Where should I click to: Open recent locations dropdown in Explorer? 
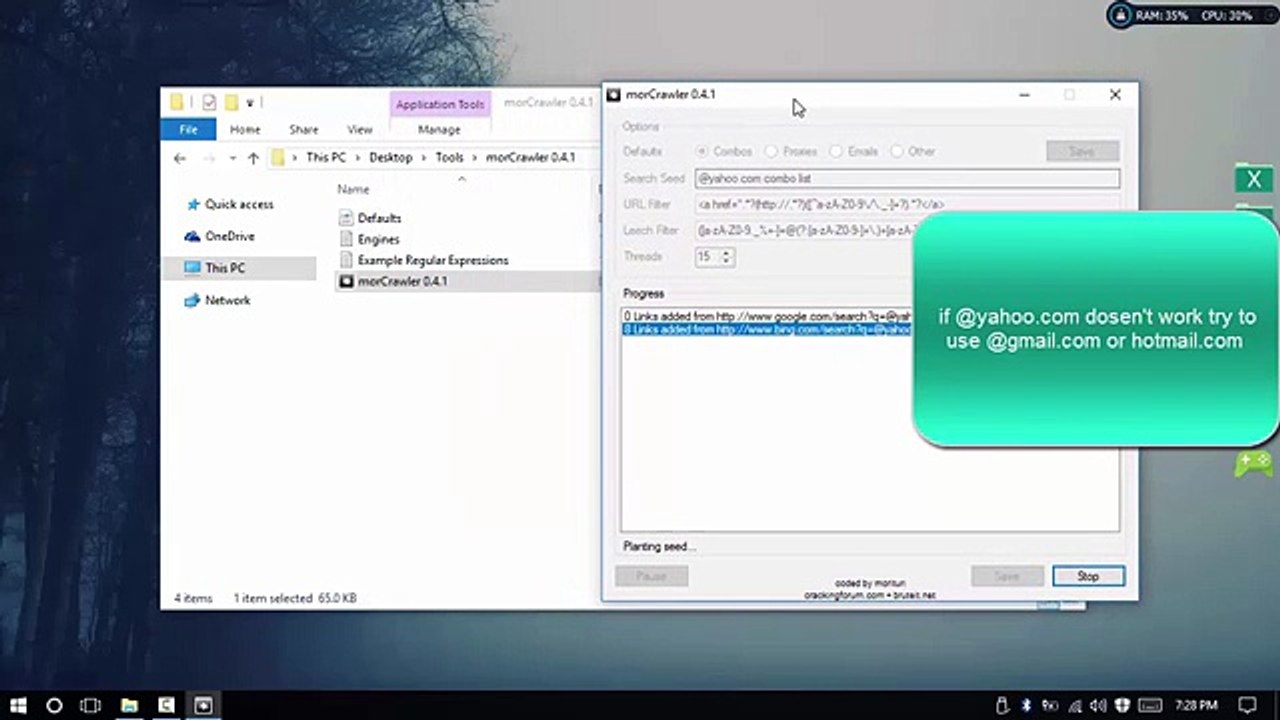[232, 158]
